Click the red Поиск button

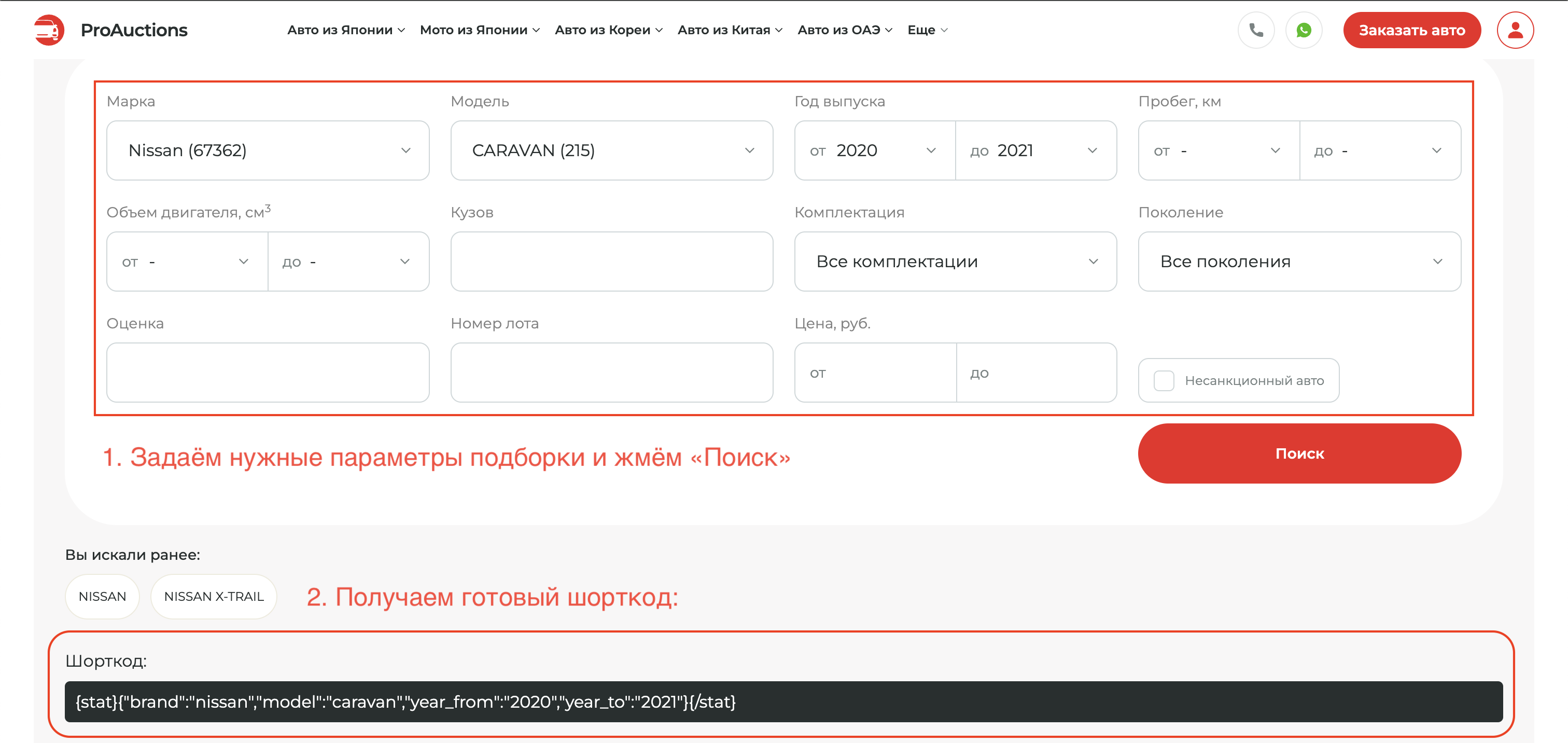(x=1299, y=453)
